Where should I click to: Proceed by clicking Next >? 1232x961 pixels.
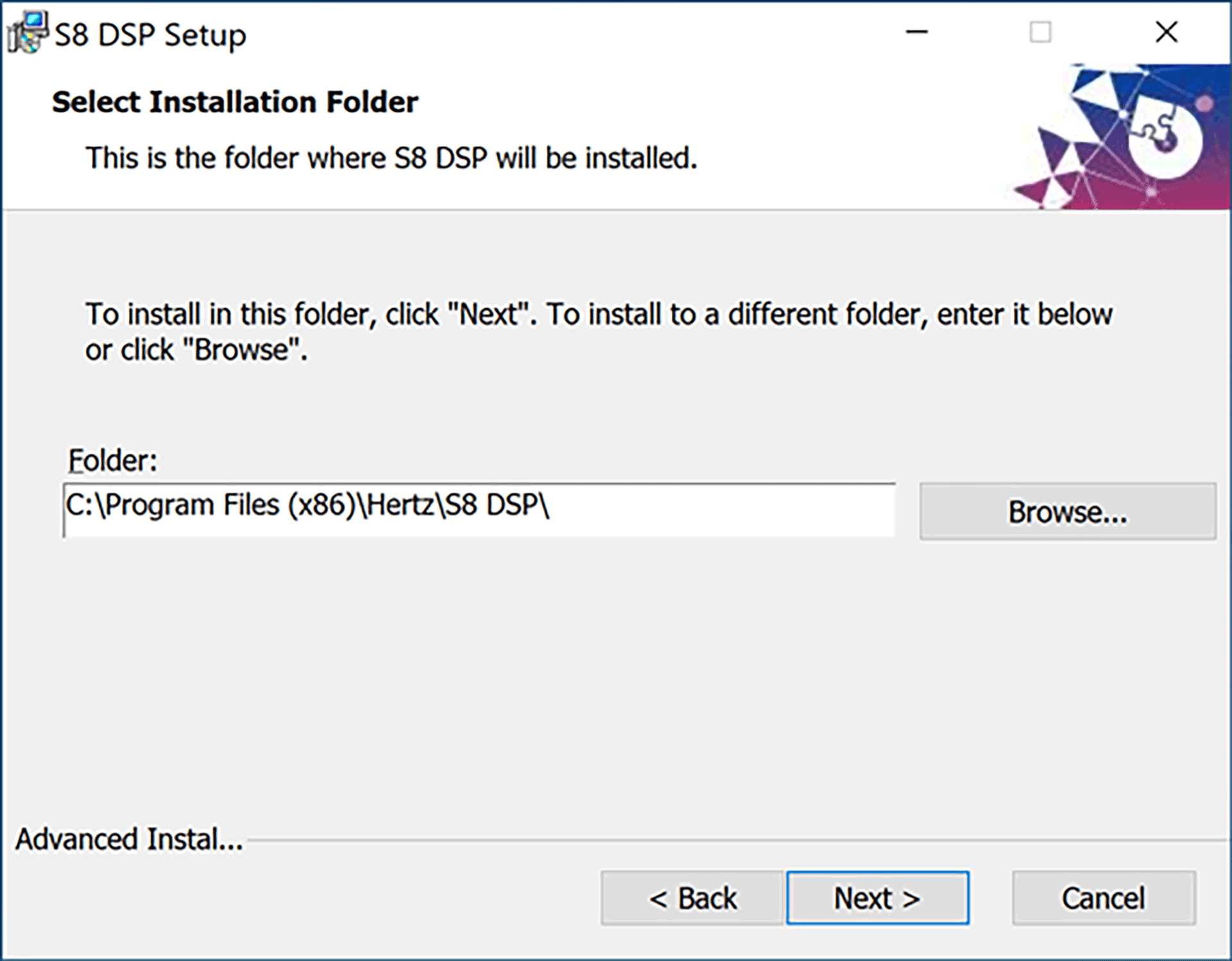pyautogui.click(x=877, y=897)
